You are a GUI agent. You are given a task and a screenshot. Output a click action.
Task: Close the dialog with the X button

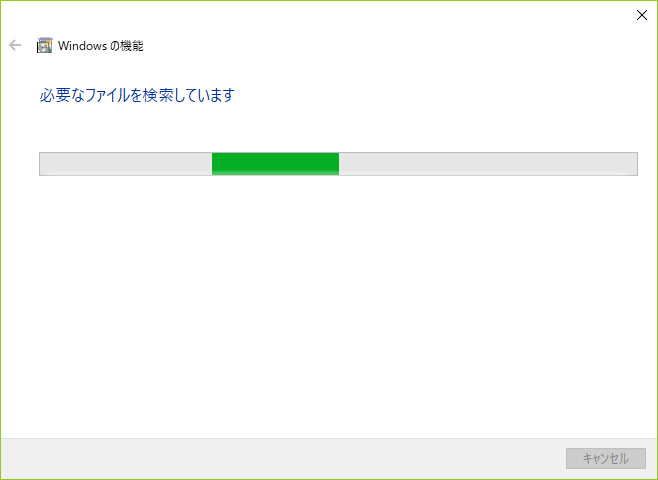pyautogui.click(x=642, y=15)
